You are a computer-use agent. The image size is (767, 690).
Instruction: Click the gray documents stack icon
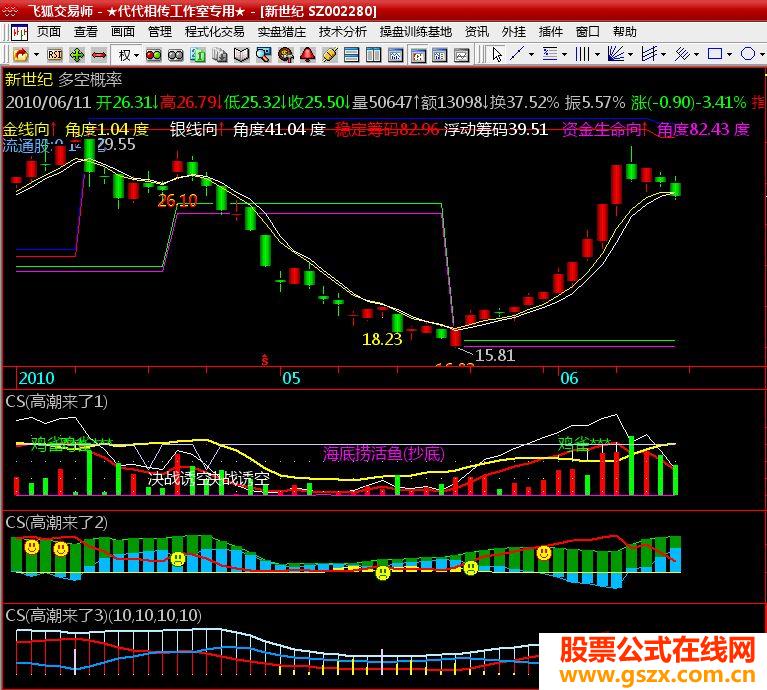(220, 55)
